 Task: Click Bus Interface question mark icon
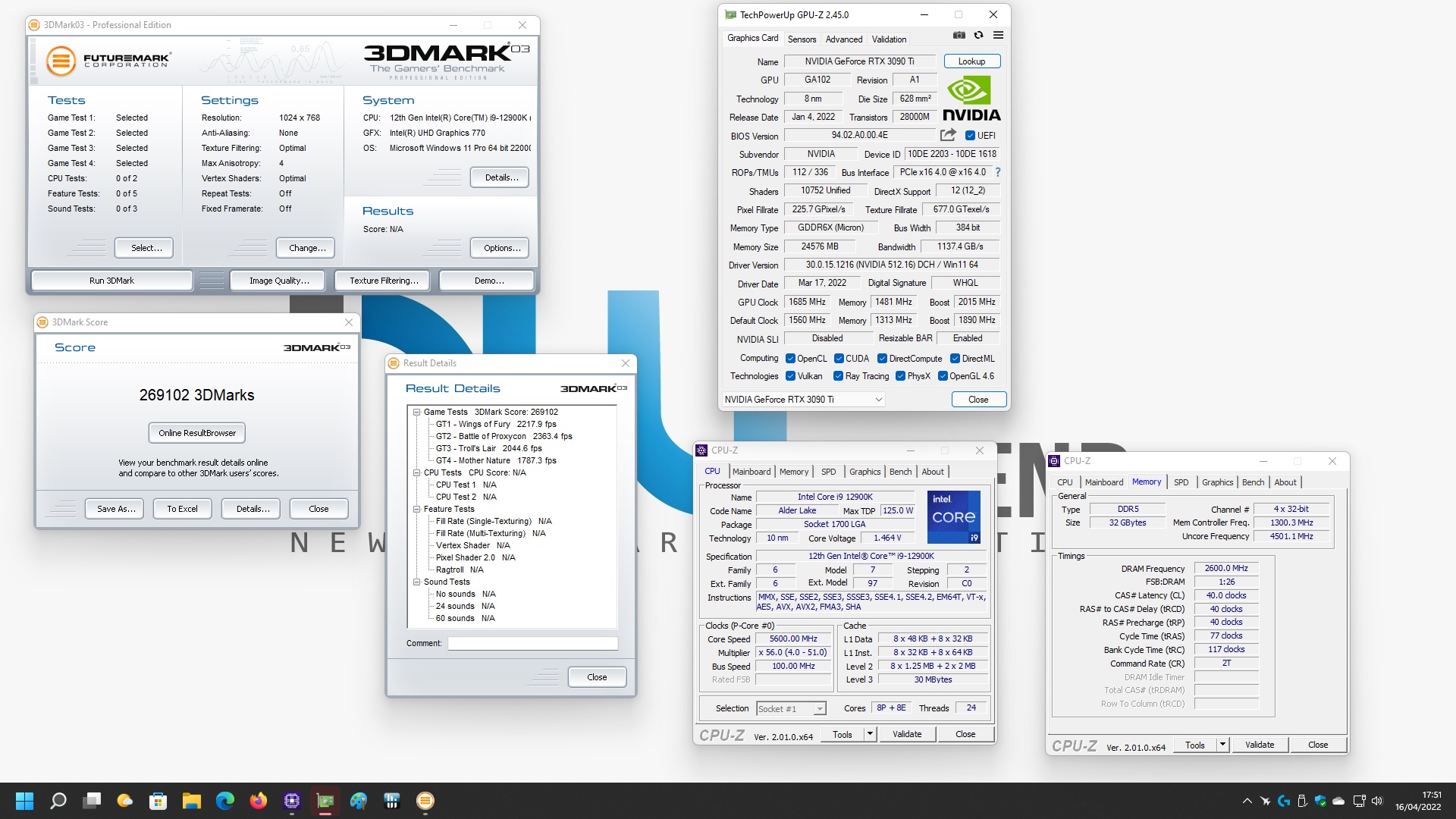pos(998,172)
